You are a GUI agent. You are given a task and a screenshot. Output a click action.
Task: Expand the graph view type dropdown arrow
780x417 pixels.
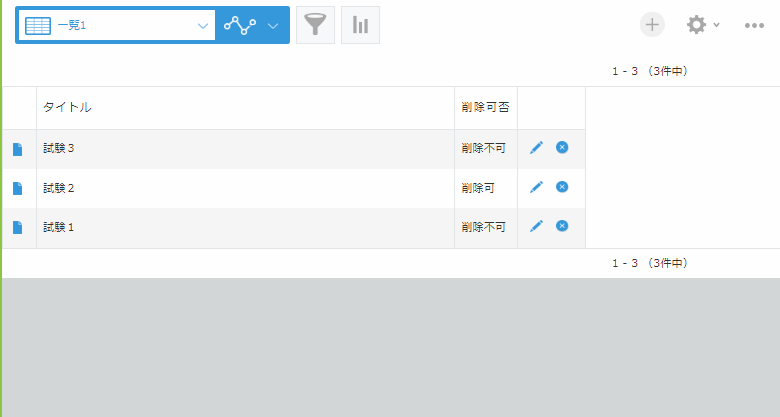273,25
